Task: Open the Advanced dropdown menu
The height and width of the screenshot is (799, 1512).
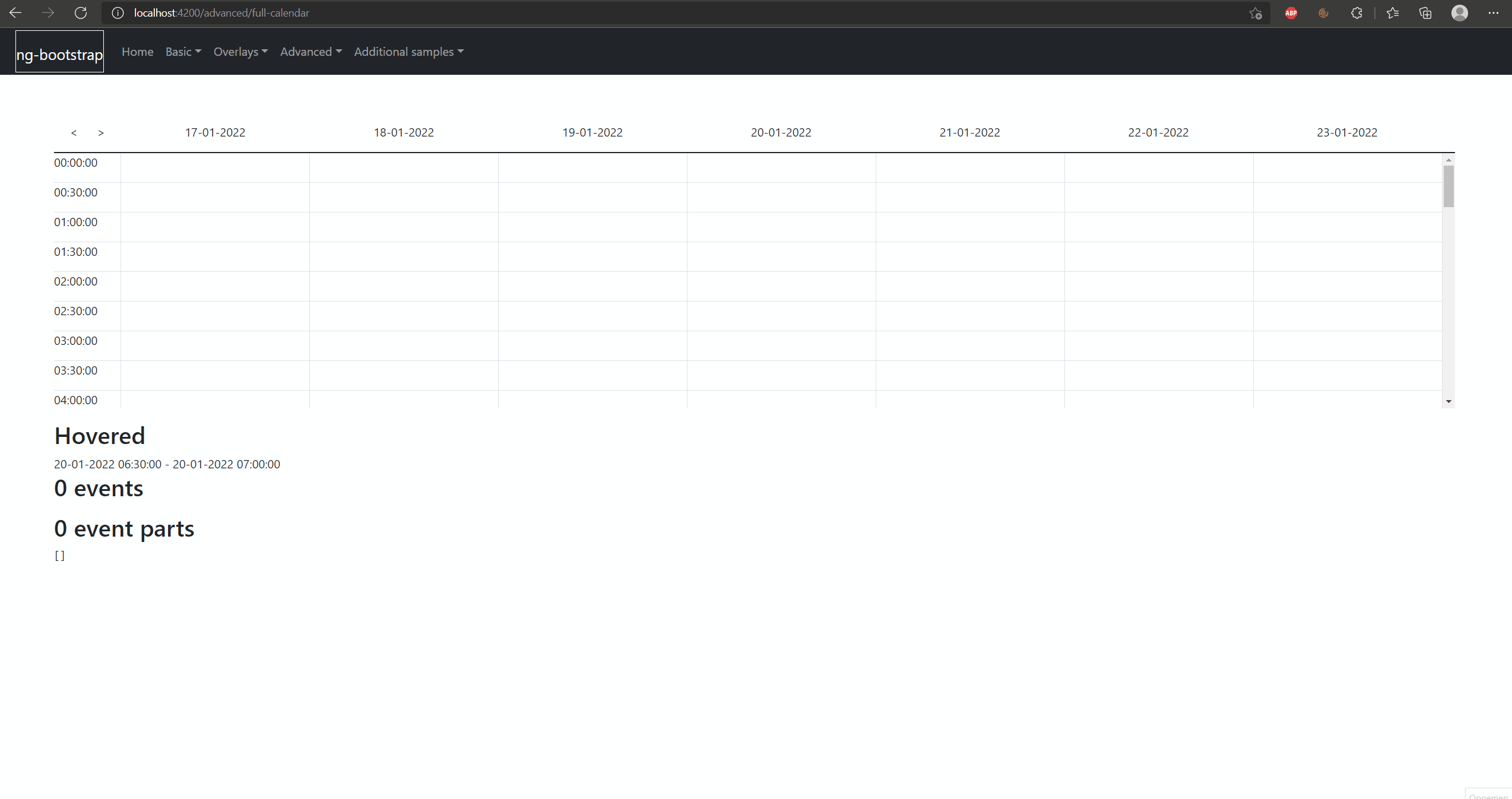Action: pyautogui.click(x=310, y=52)
